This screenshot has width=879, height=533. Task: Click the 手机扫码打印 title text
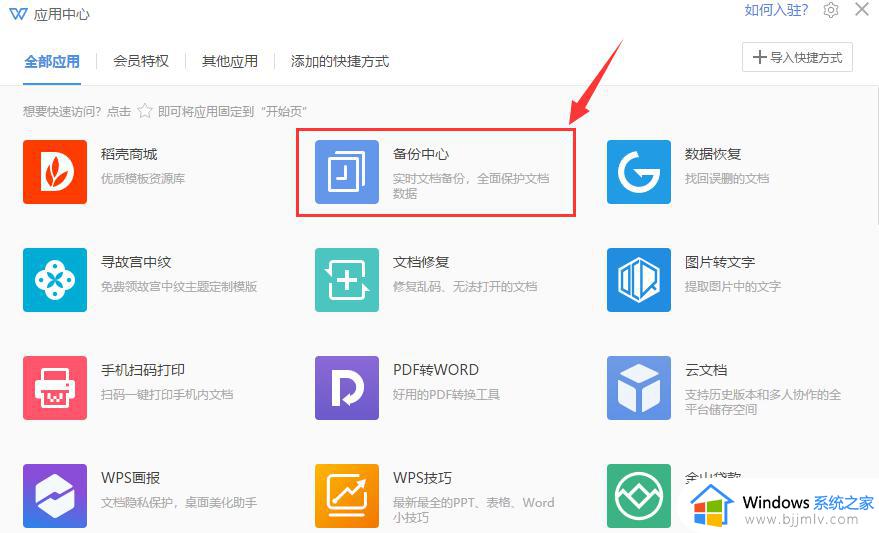143,370
